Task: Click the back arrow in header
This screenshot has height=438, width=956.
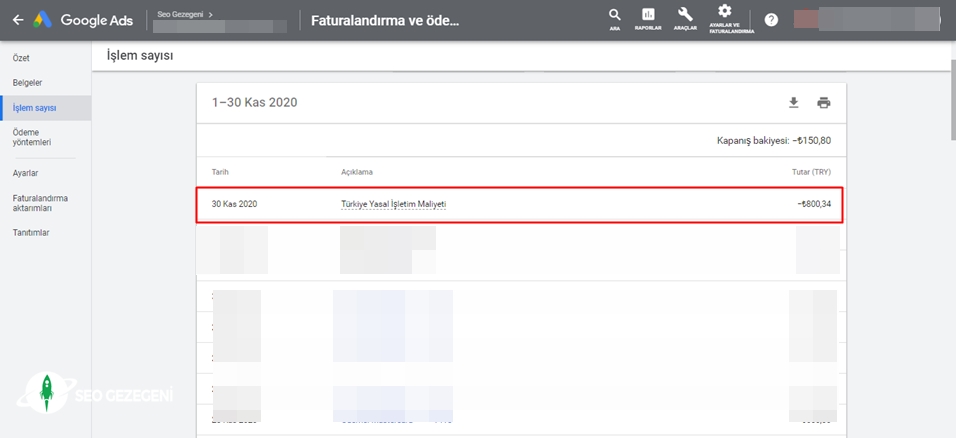Action: (x=18, y=20)
